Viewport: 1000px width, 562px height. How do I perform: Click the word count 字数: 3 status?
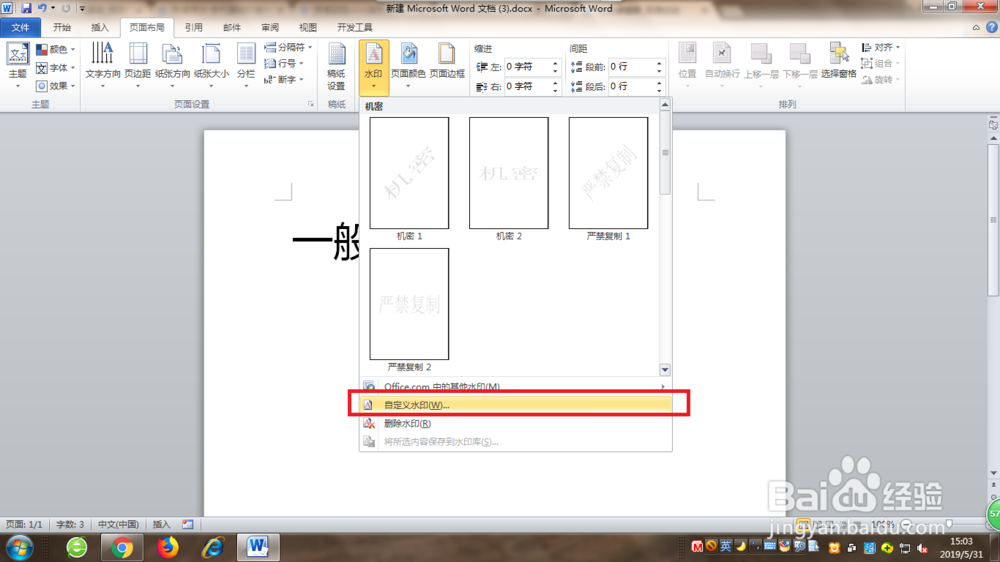point(70,524)
